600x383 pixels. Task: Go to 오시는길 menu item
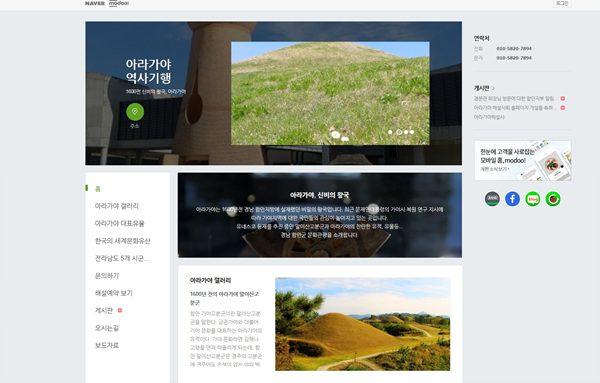[x=107, y=328]
